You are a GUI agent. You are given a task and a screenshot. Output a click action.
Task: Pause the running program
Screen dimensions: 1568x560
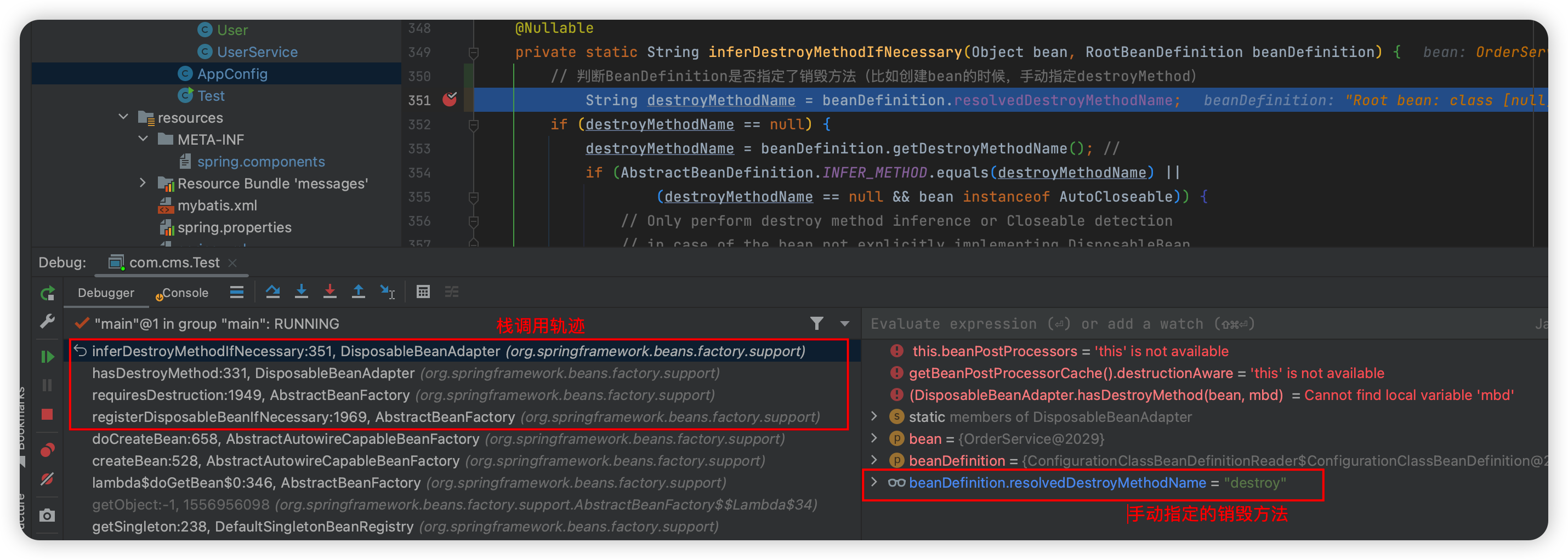coord(48,386)
